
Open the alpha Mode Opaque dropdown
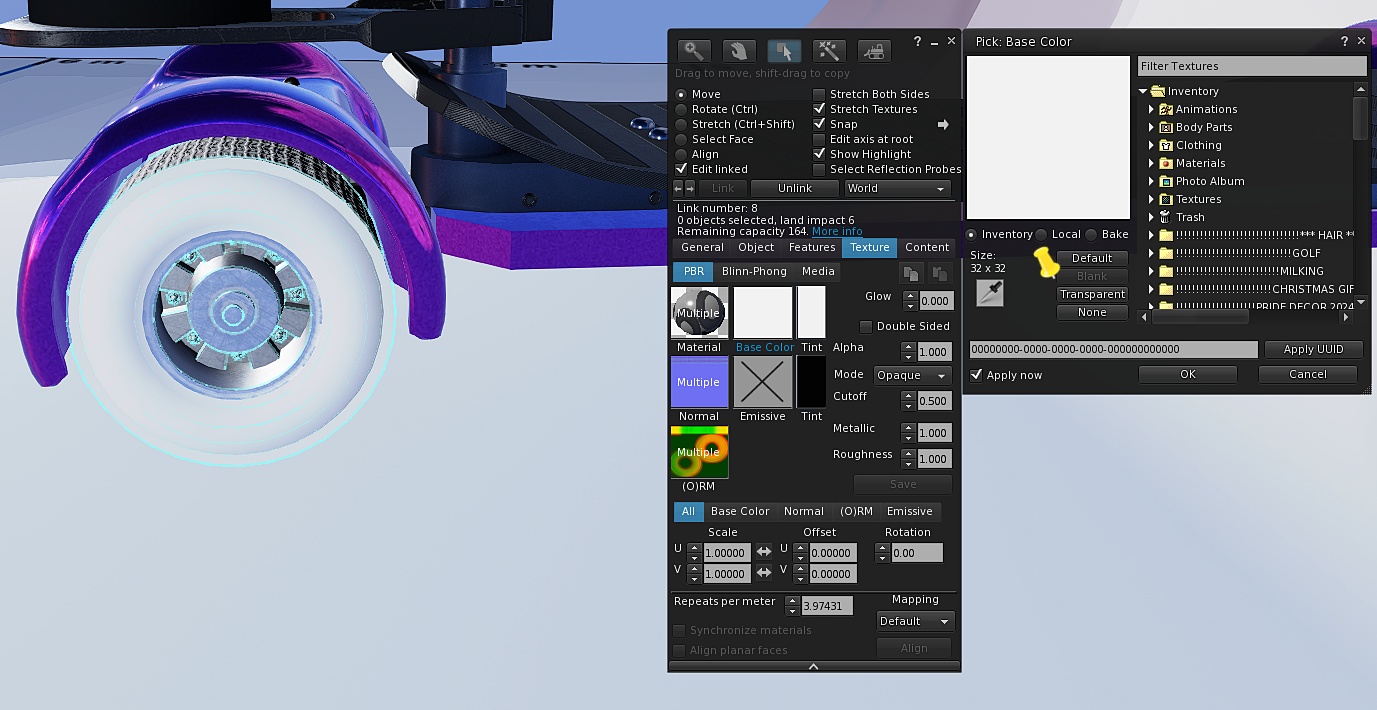click(912, 375)
